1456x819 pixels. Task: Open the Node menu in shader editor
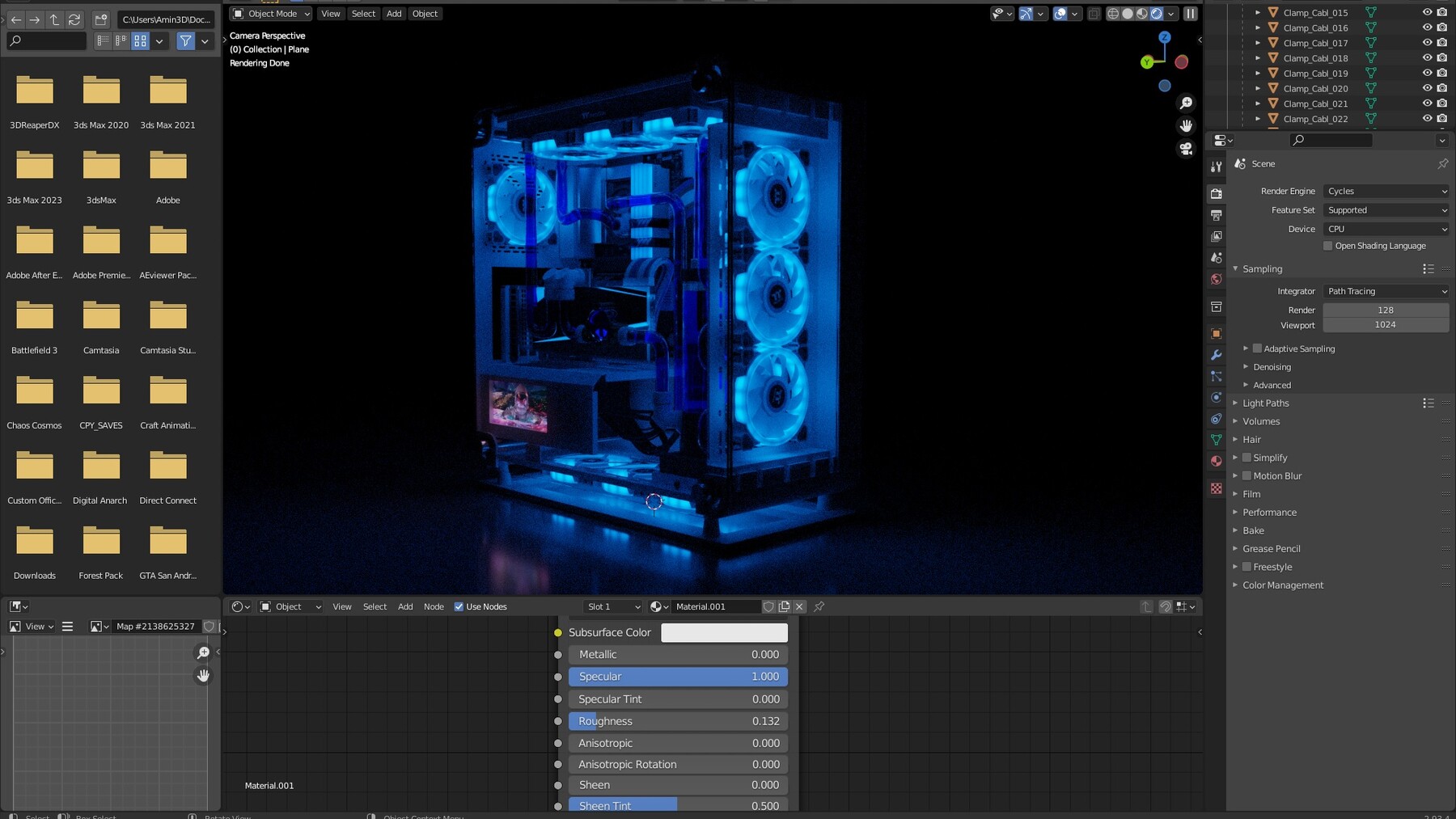pyautogui.click(x=434, y=606)
